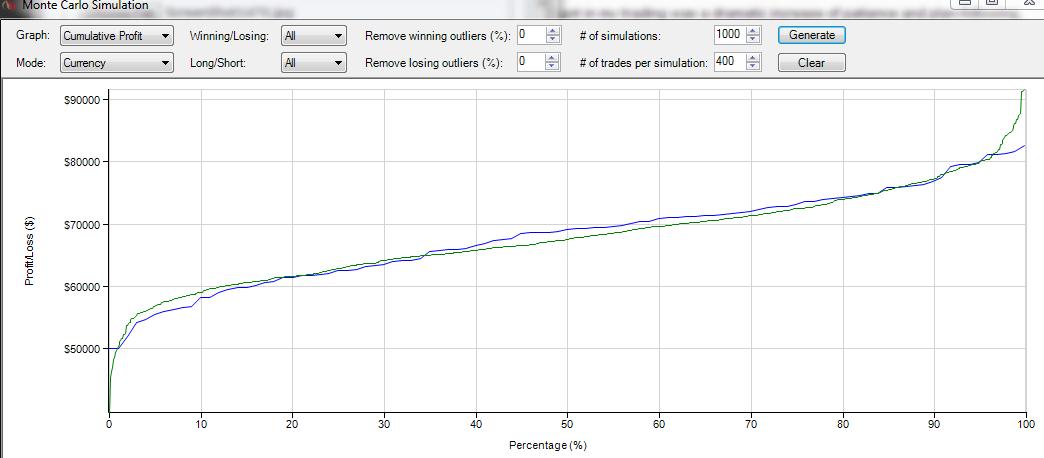Focus the Remove losing outliers input field
Screen dimensions: 1044x458
click(531, 63)
